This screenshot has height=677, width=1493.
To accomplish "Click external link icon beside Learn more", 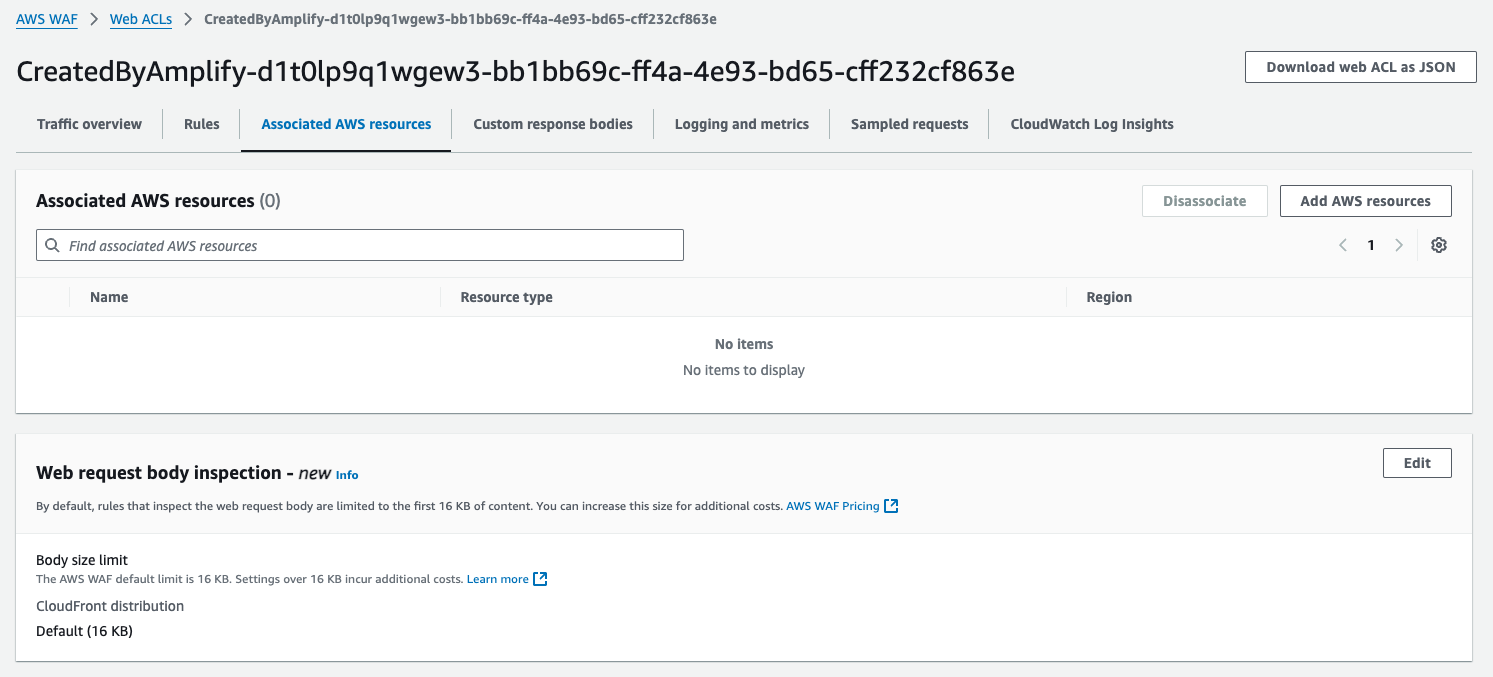I will click(540, 579).
